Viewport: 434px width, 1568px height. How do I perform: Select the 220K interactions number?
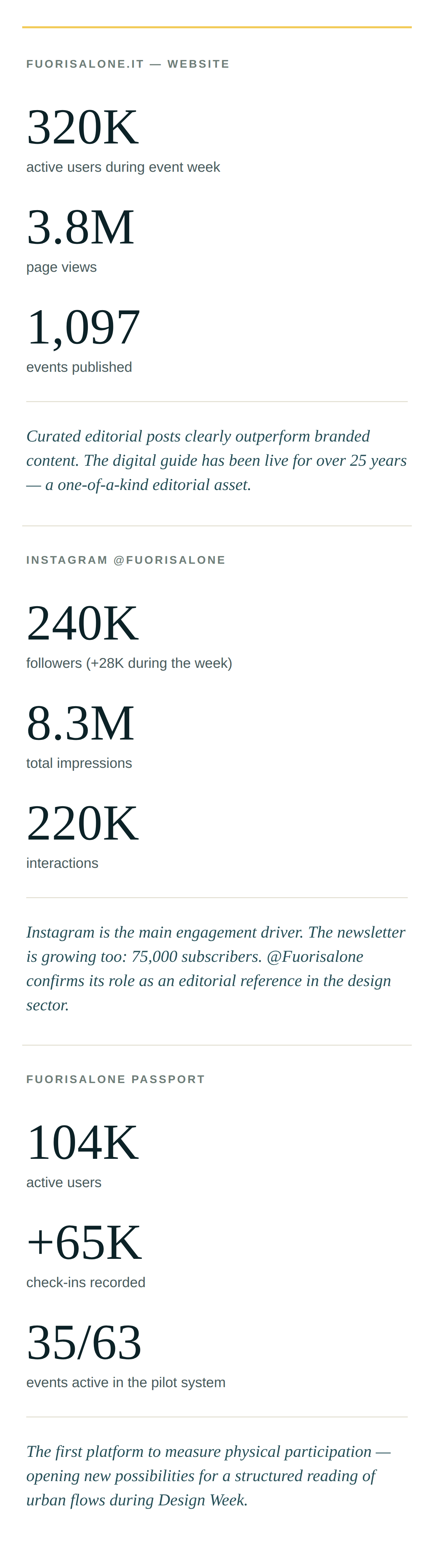pos(83,823)
